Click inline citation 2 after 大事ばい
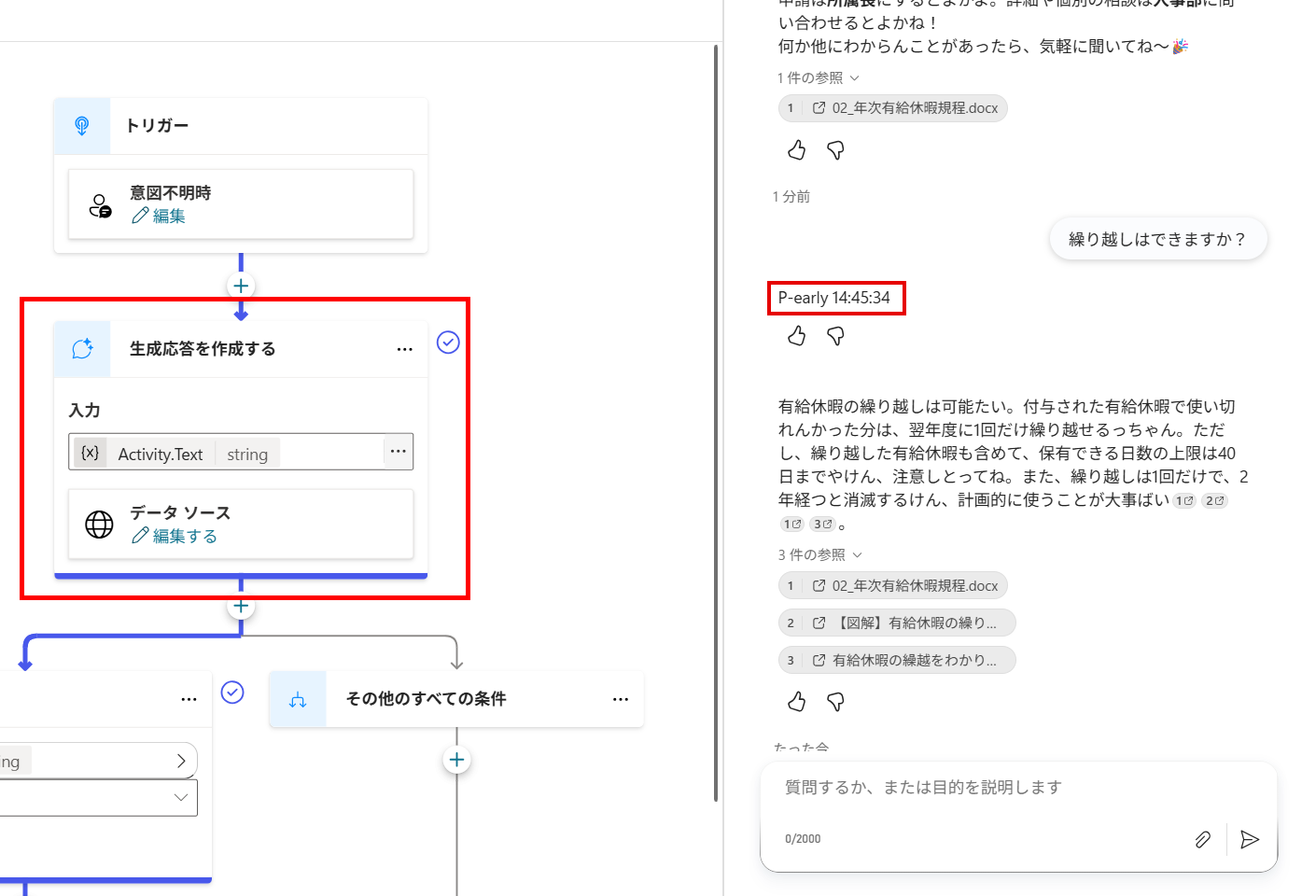Image resolution: width=1316 pixels, height=896 pixels. 1214,501
